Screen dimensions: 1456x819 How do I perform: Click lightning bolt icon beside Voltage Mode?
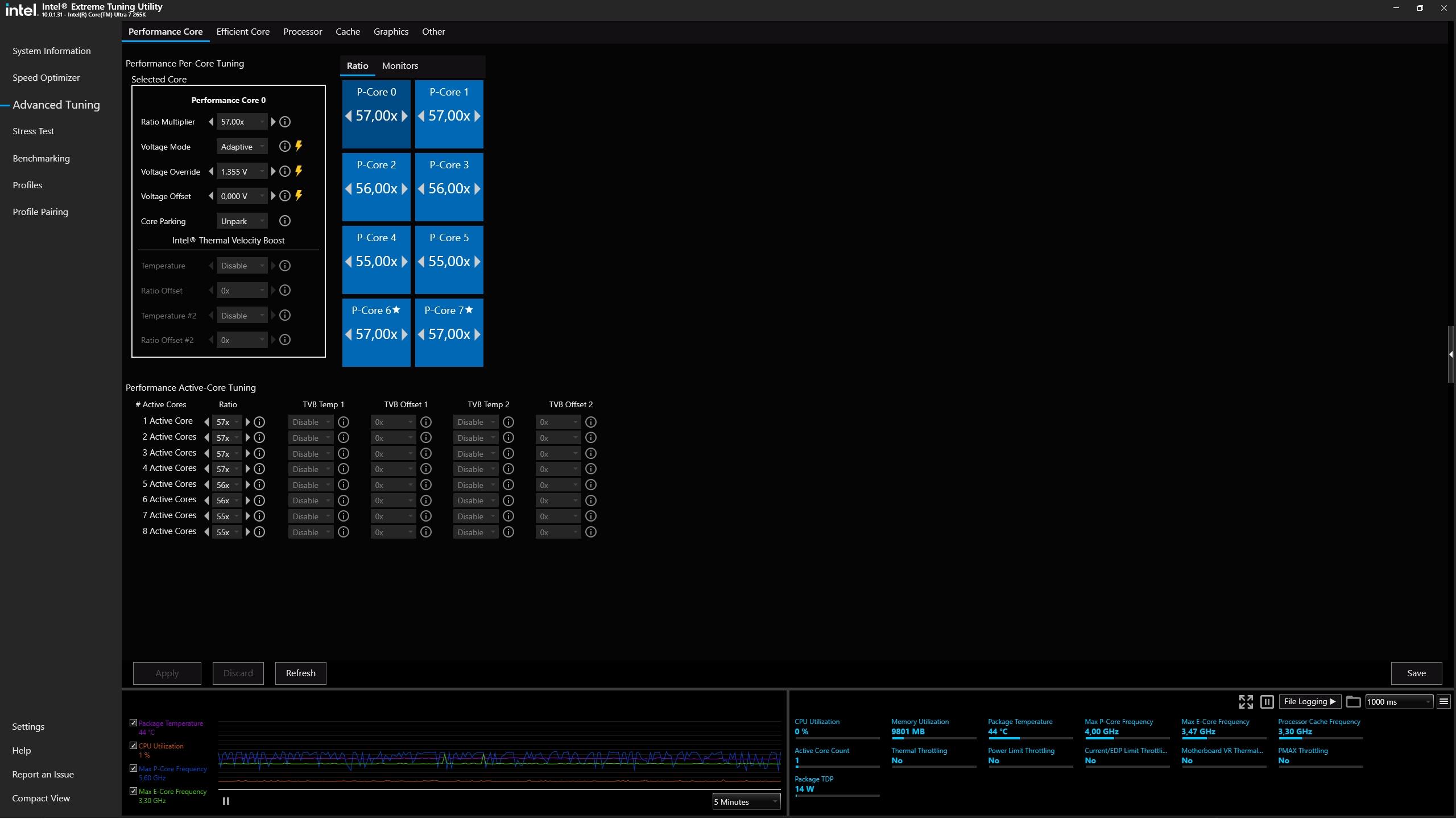[299, 146]
